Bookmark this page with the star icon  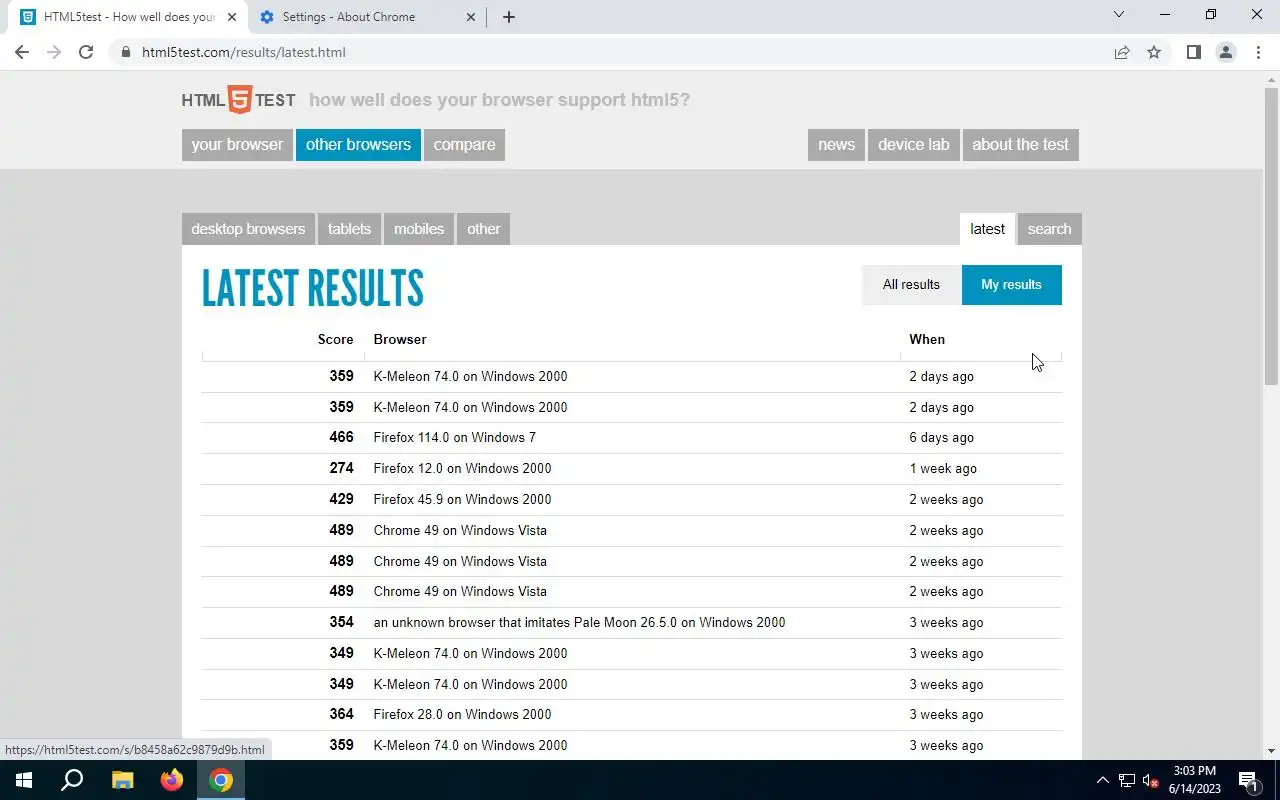coord(1154,52)
